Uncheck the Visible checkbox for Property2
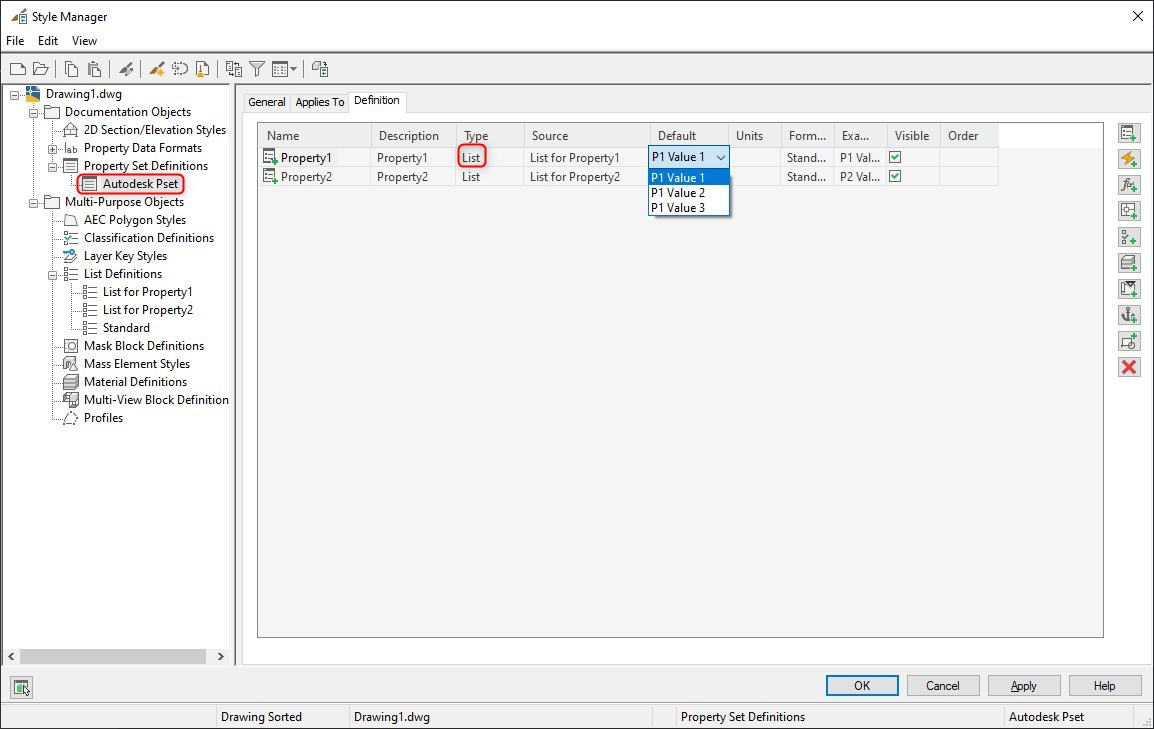The height and width of the screenshot is (729, 1154). pos(895,176)
